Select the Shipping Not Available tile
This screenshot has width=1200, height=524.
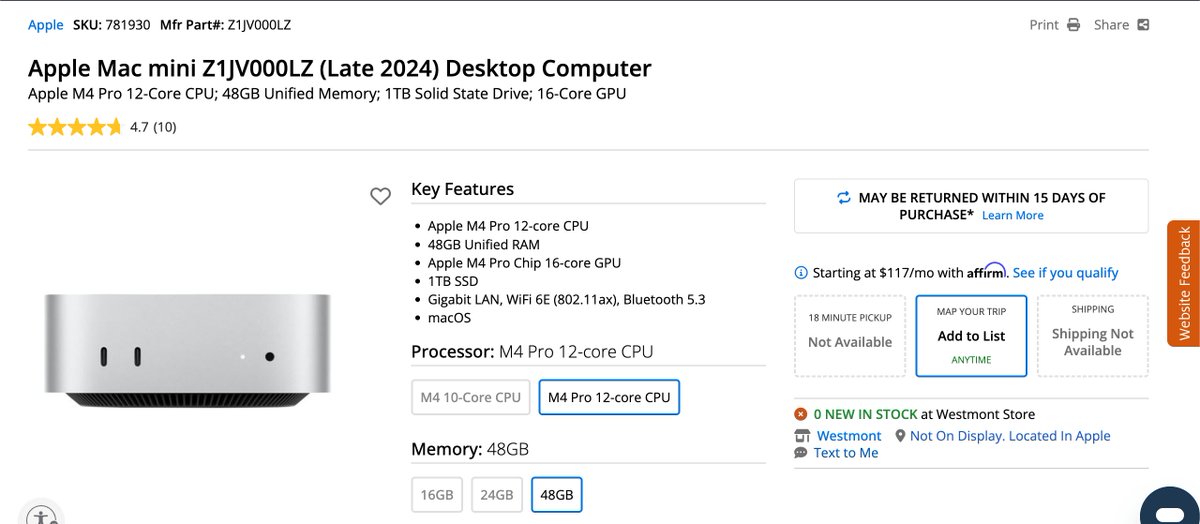[x=1093, y=335]
